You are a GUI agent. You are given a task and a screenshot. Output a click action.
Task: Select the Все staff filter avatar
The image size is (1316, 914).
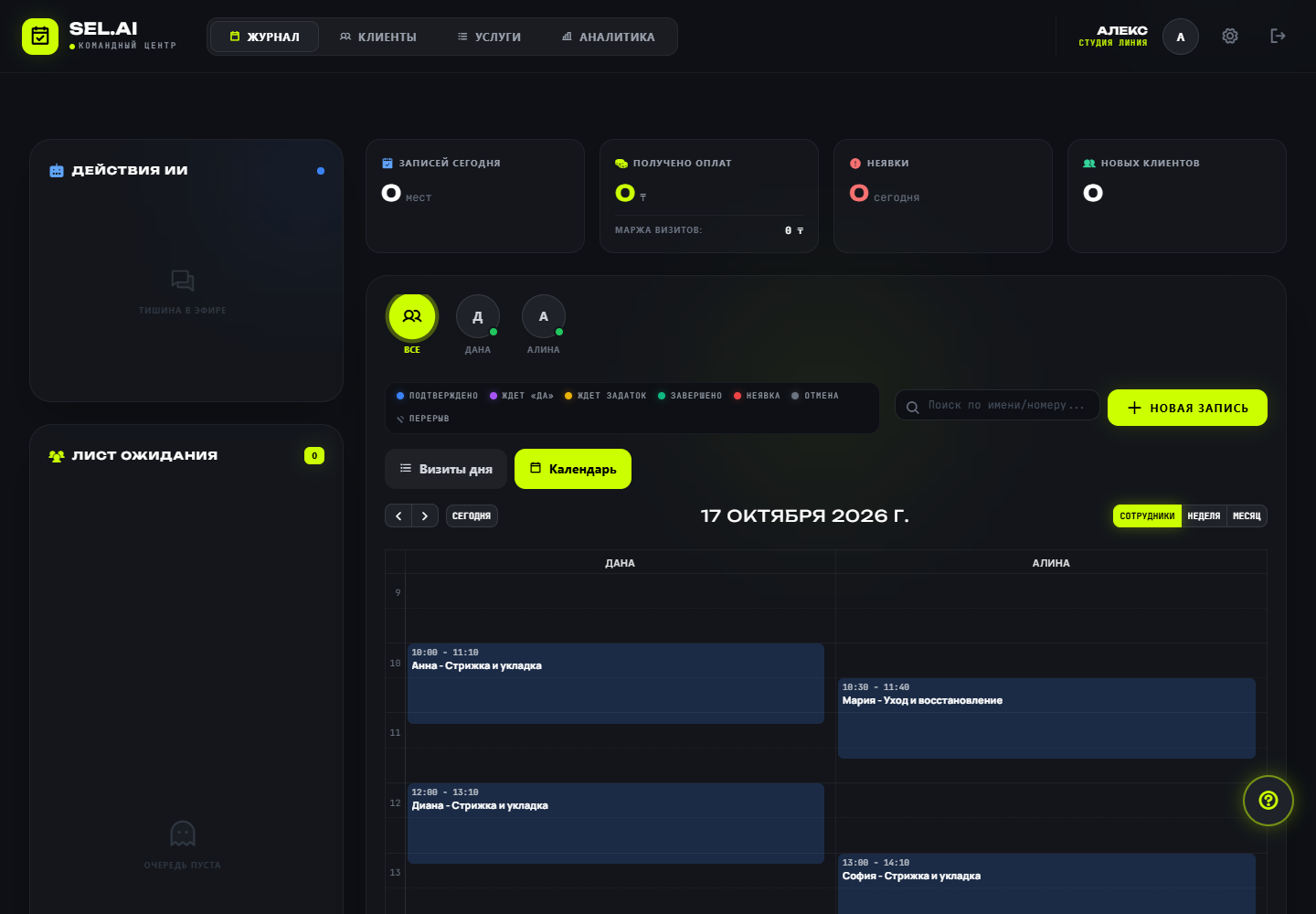[412, 316]
